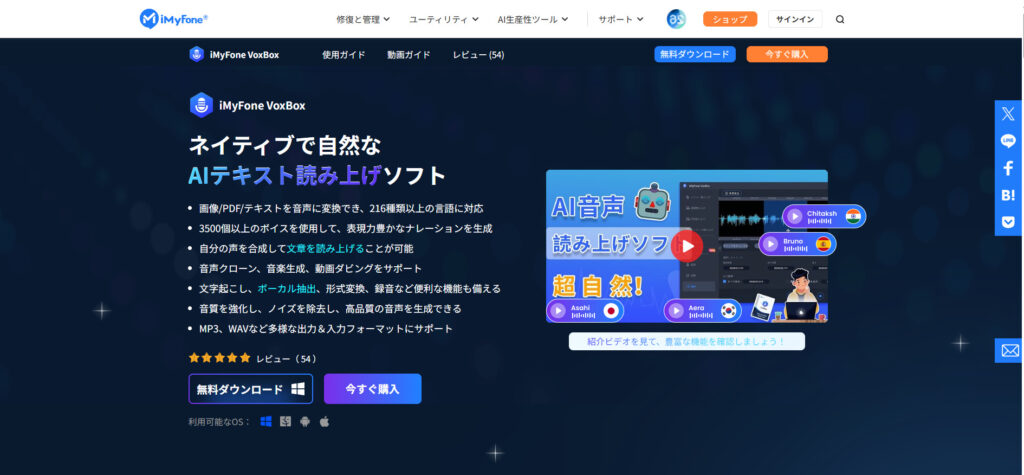Image resolution: width=1024 pixels, height=475 pixels.
Task: Click the orange ショップ button
Action: tap(730, 19)
